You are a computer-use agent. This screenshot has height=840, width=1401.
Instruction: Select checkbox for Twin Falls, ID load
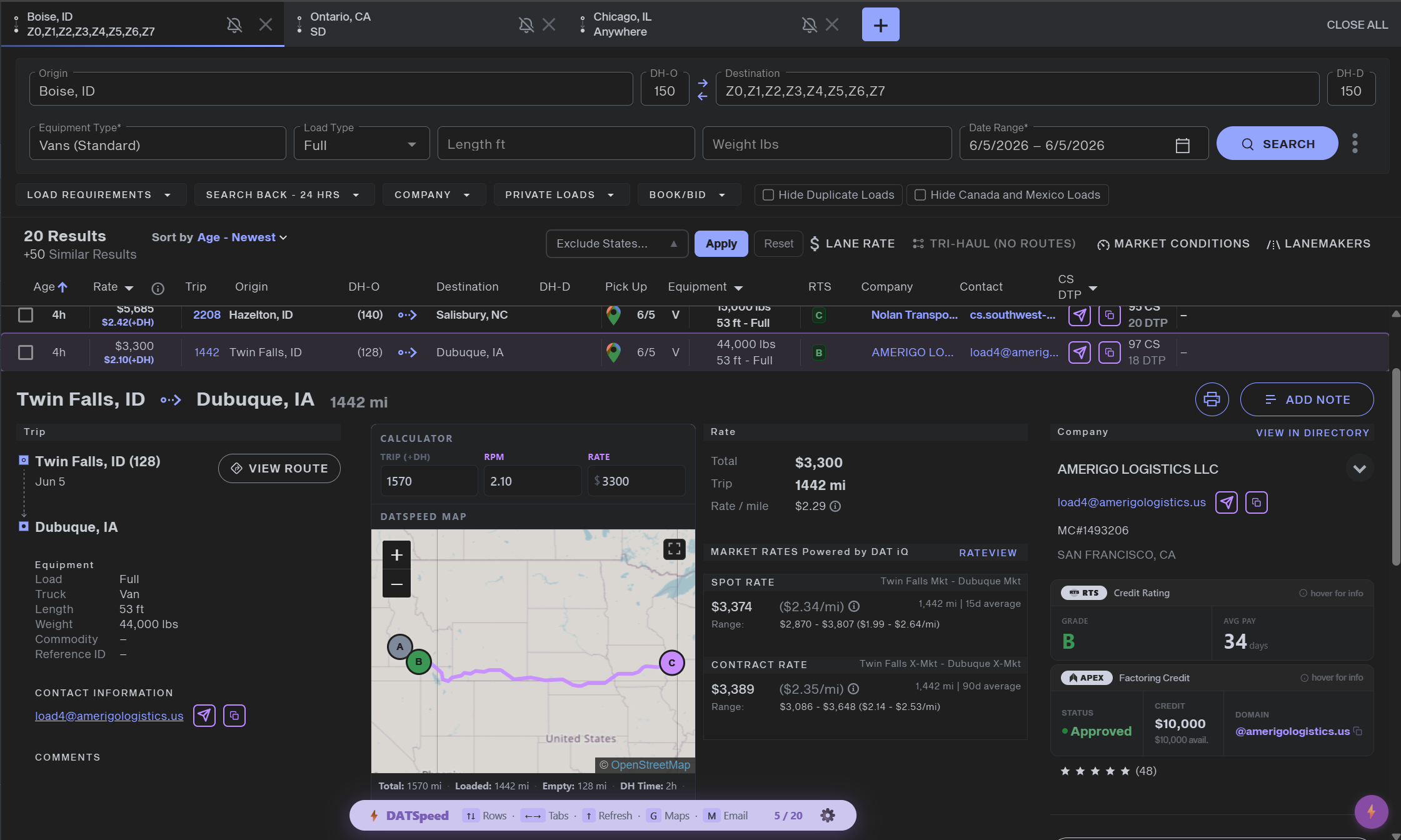(x=26, y=352)
